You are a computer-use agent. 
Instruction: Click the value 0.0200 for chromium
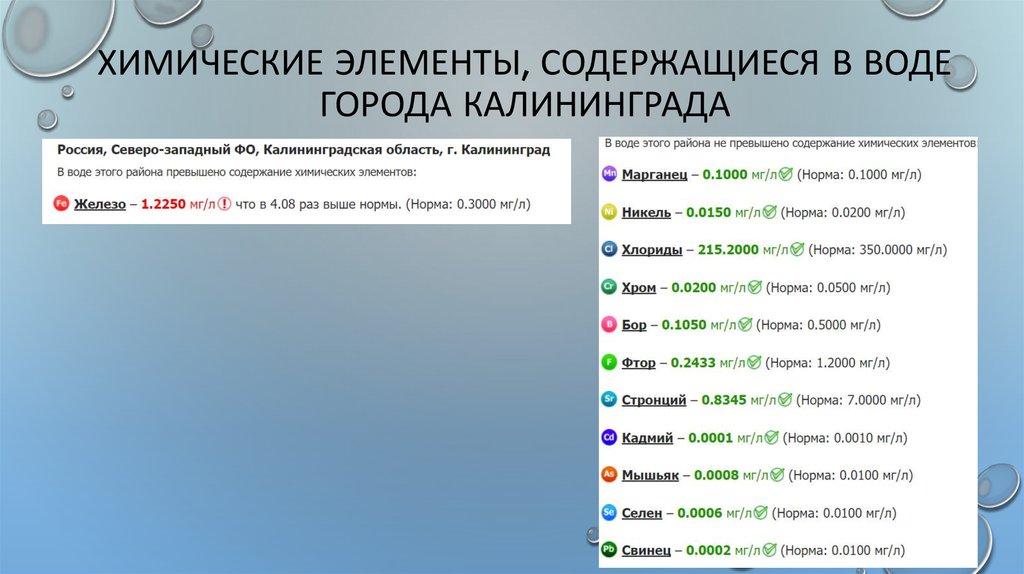click(x=694, y=287)
